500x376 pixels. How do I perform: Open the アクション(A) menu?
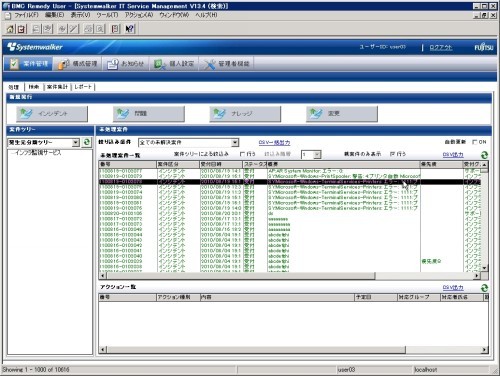coord(139,15)
